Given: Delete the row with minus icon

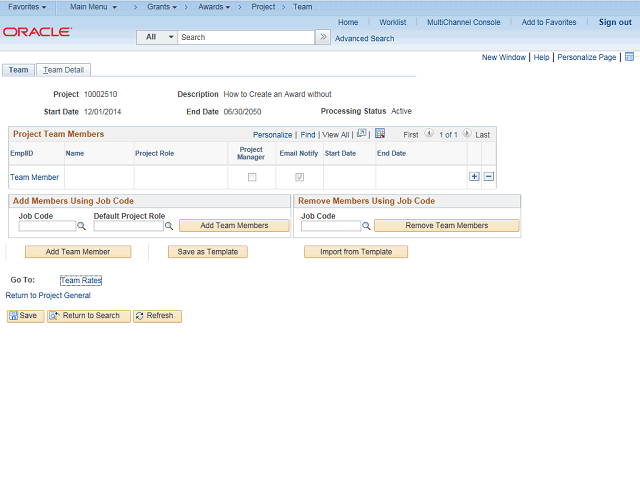Looking at the screenshot, I should pos(489,177).
